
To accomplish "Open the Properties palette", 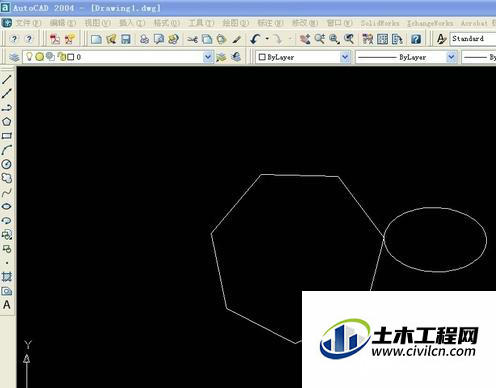I will [368, 39].
